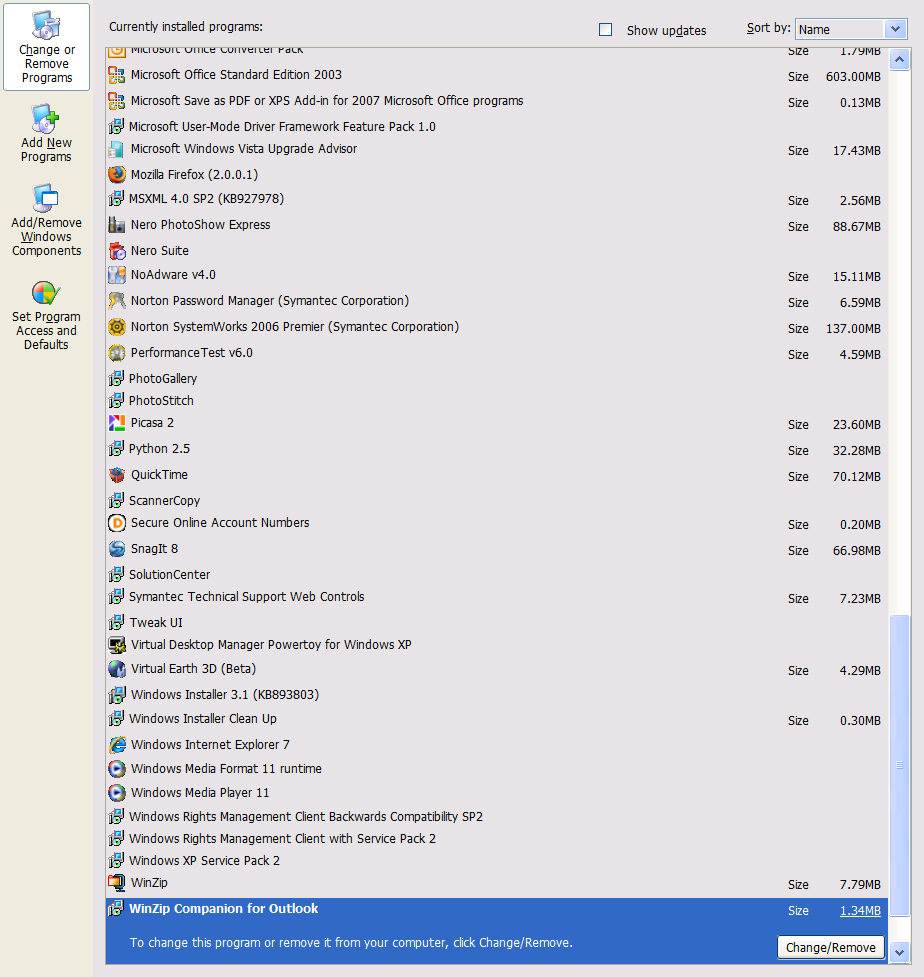Click the Virtual Desktop Manager Powertoy icon
The width and height of the screenshot is (924, 977).
[117, 645]
